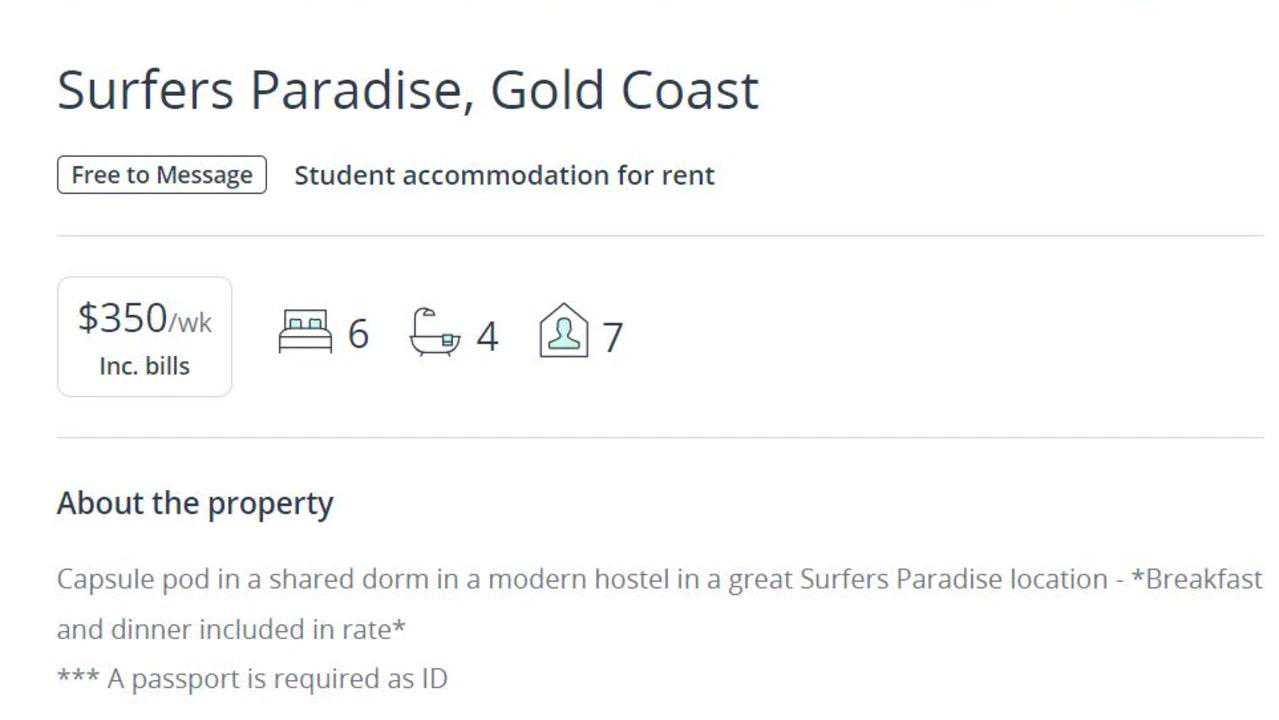Click the bathtub icon for bathrooms
Viewport: 1279px width, 720px height.
tap(436, 332)
